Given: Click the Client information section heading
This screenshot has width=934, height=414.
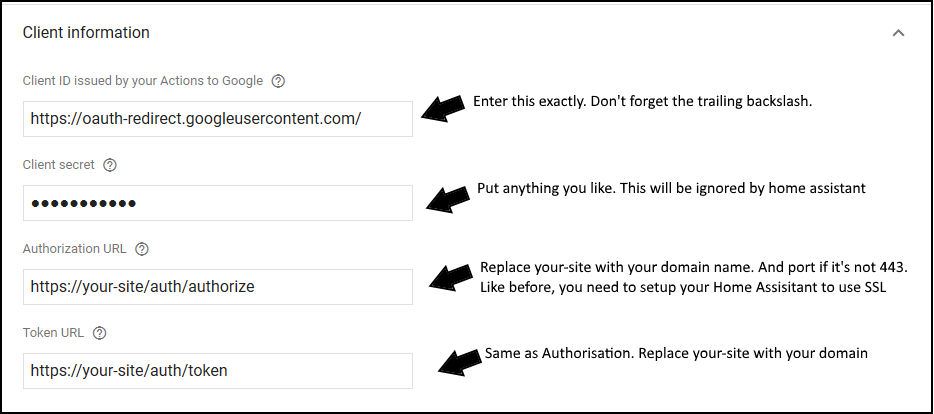Looking at the screenshot, I should click(86, 32).
